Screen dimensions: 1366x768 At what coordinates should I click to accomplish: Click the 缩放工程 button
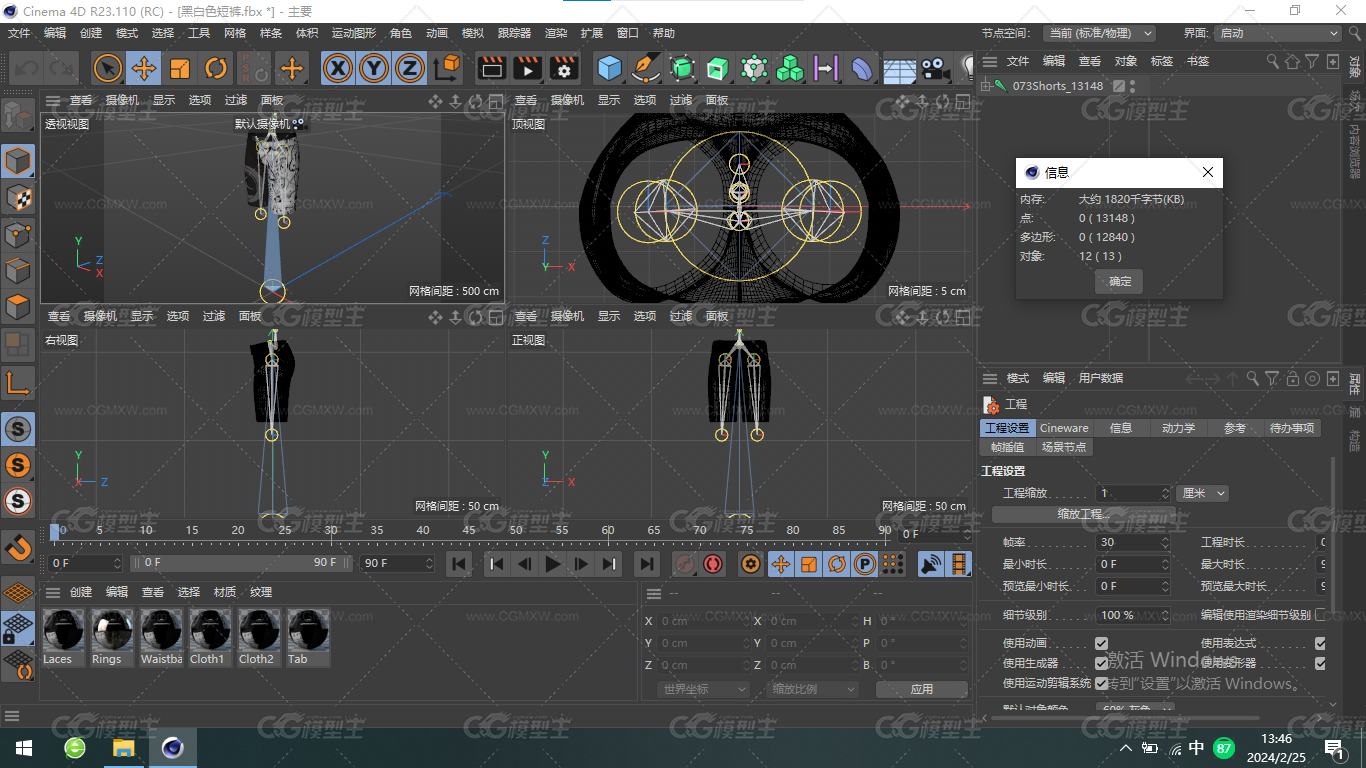[1084, 514]
